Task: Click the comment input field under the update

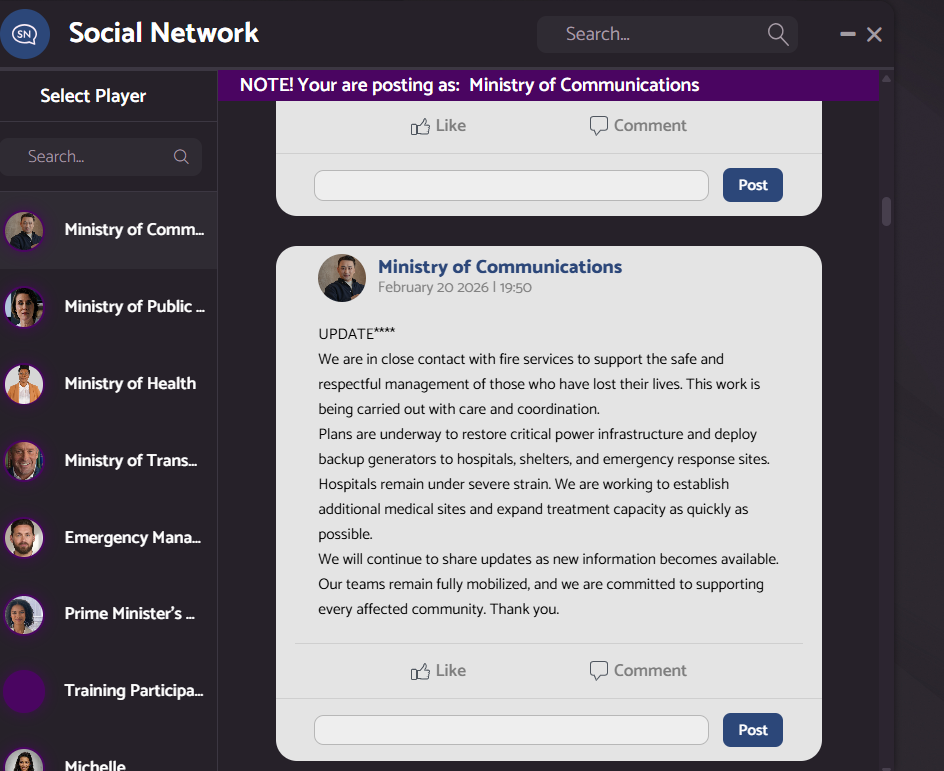Action: click(x=511, y=730)
